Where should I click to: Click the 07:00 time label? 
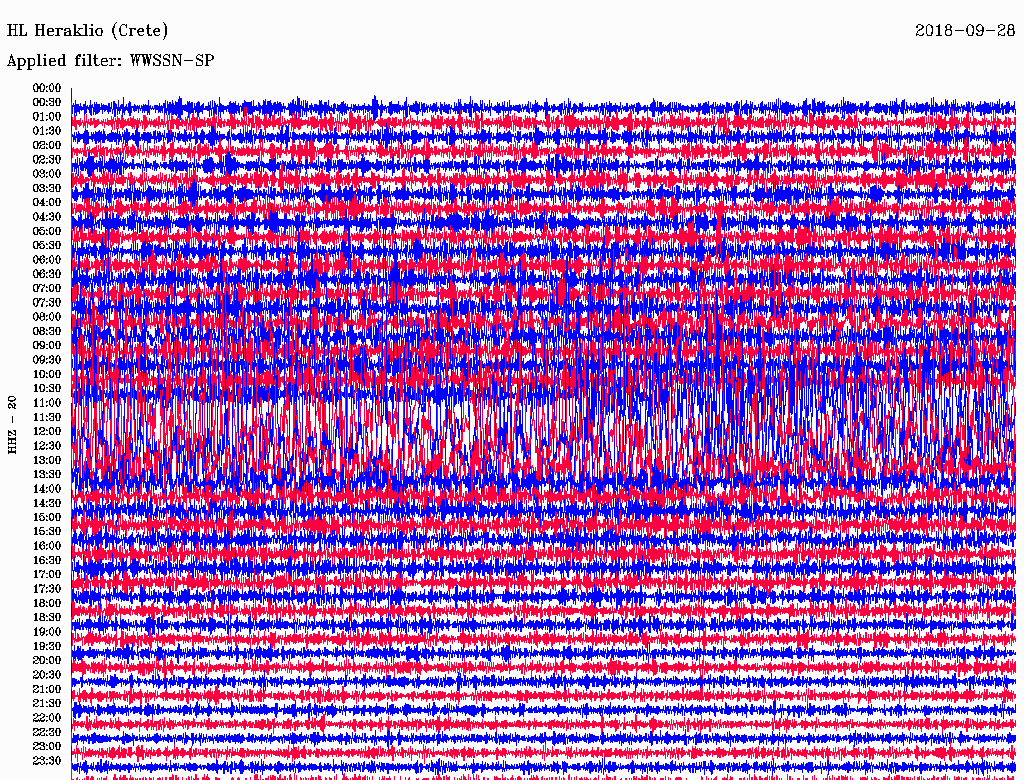click(x=47, y=288)
